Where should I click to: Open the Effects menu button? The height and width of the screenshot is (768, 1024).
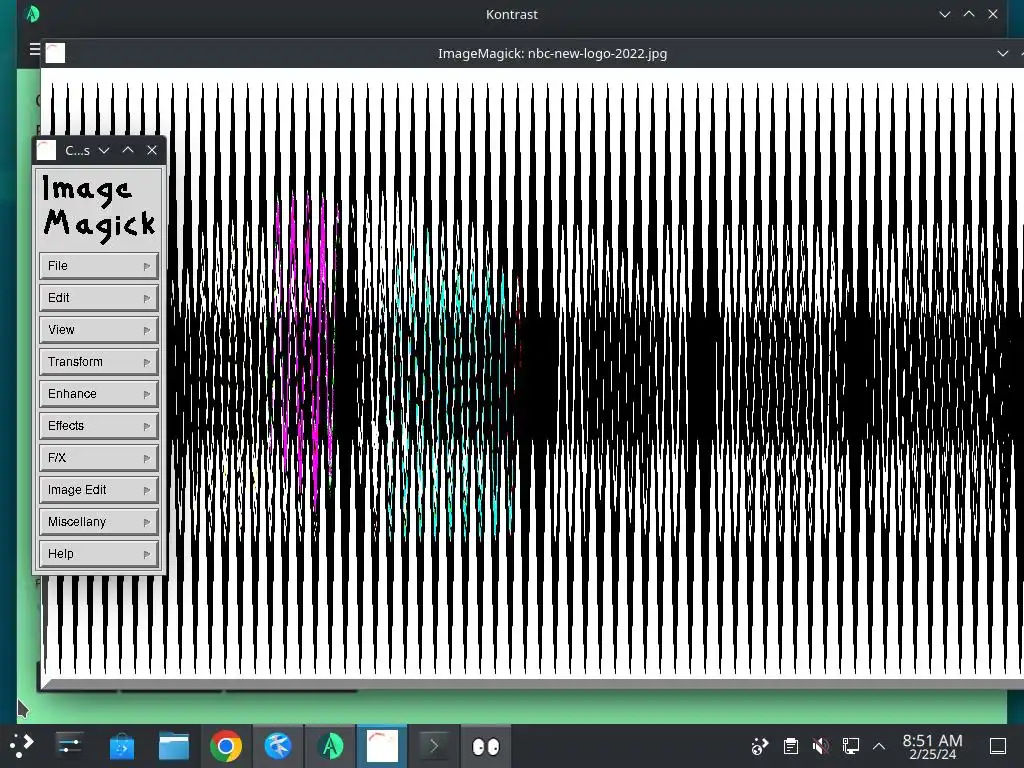pyautogui.click(x=99, y=426)
